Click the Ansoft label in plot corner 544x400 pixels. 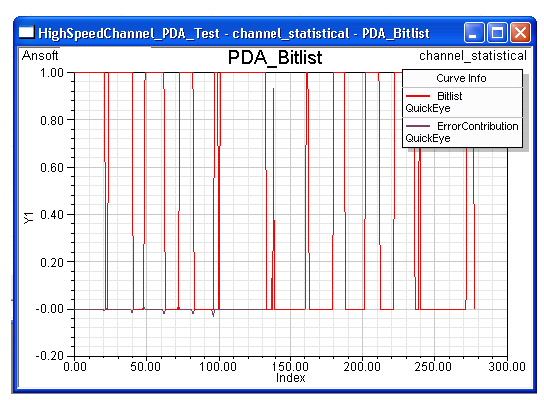coord(40,56)
